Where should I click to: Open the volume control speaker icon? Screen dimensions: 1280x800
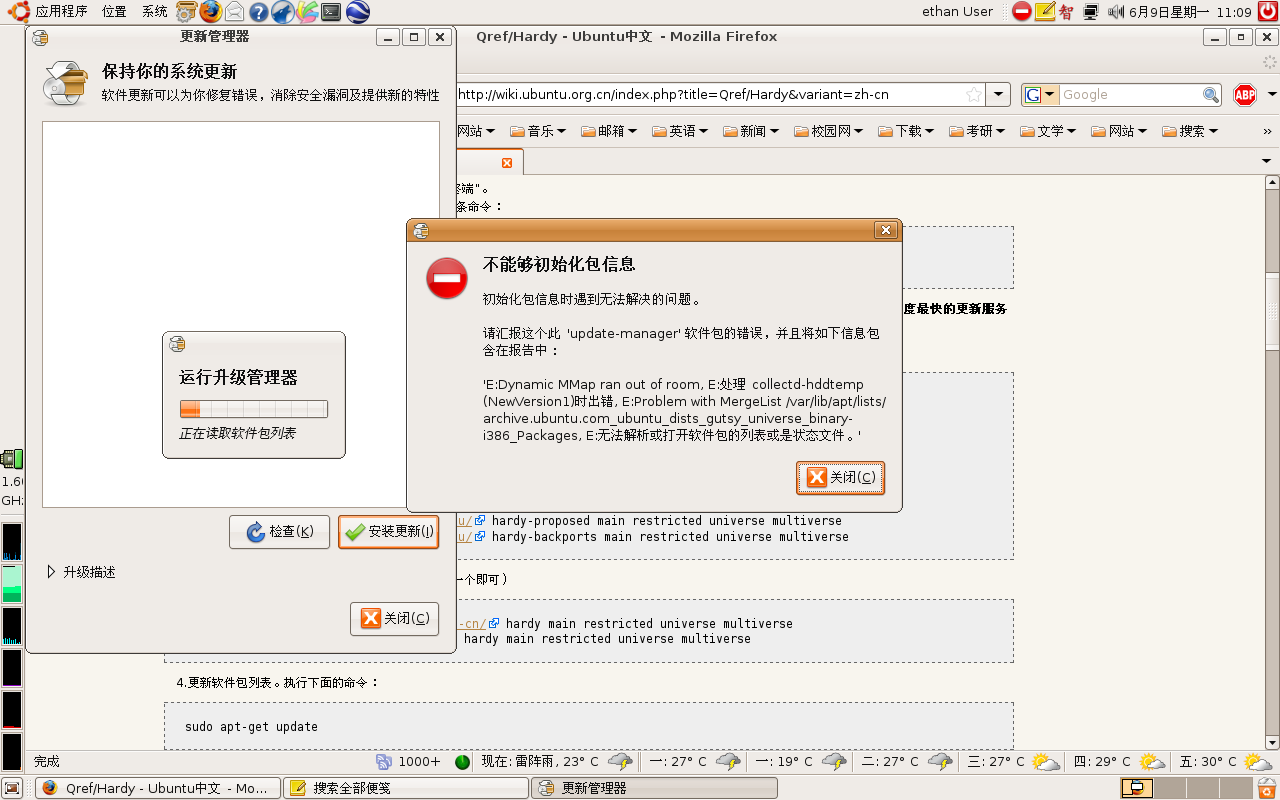[1115, 12]
